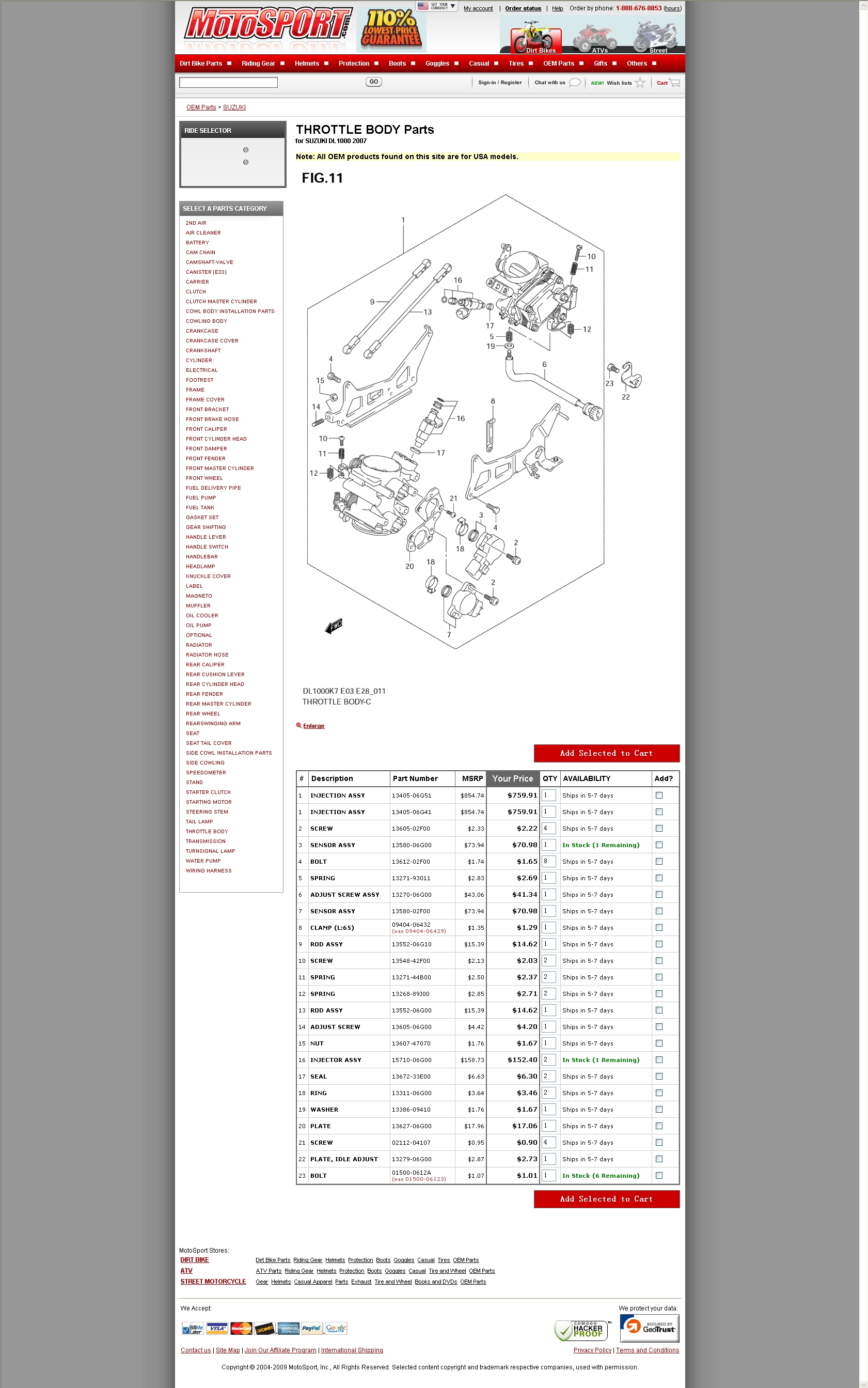Open the My account link
This screenshot has width=868, height=1388.
(x=478, y=9)
